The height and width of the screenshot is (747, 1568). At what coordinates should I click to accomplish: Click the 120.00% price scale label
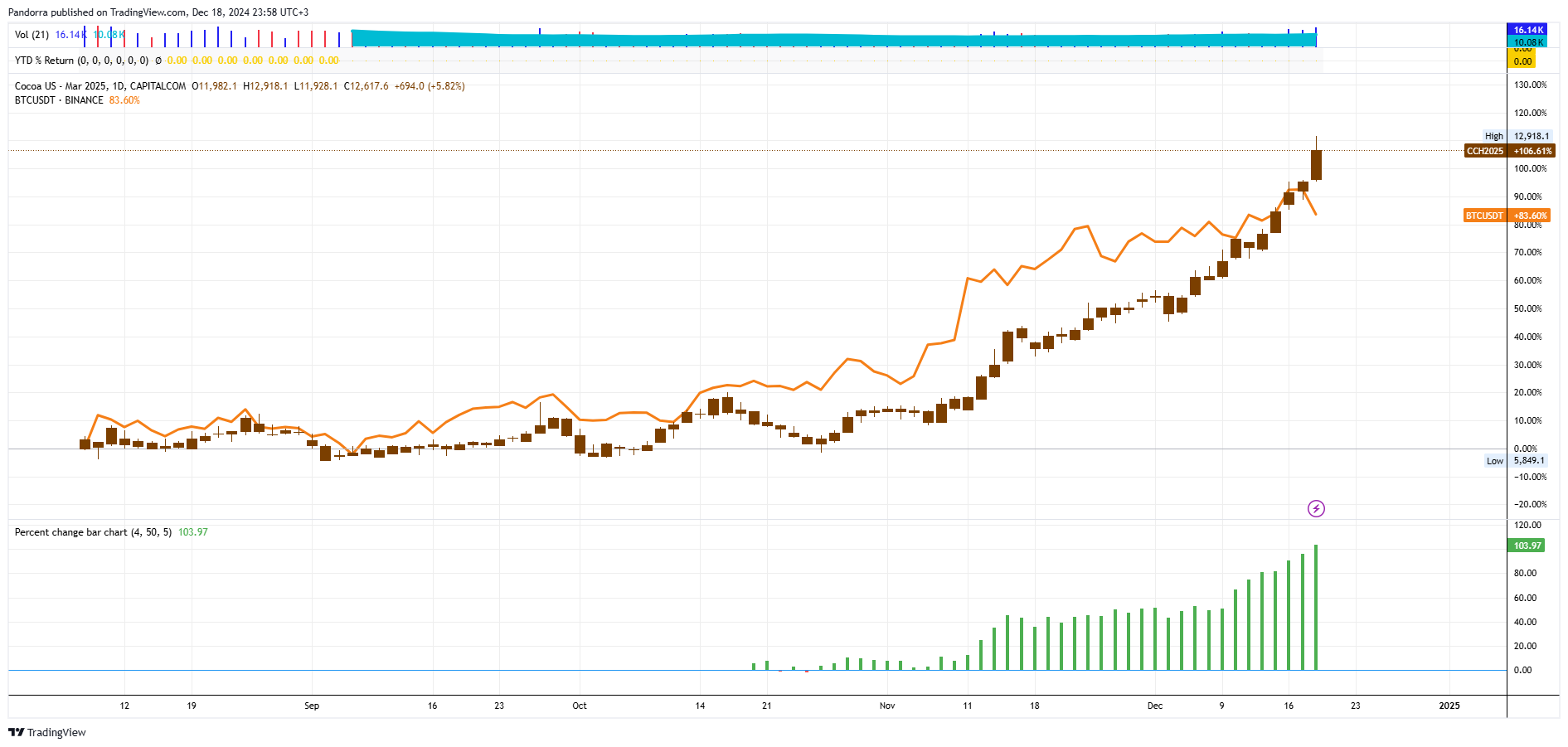point(1531,114)
